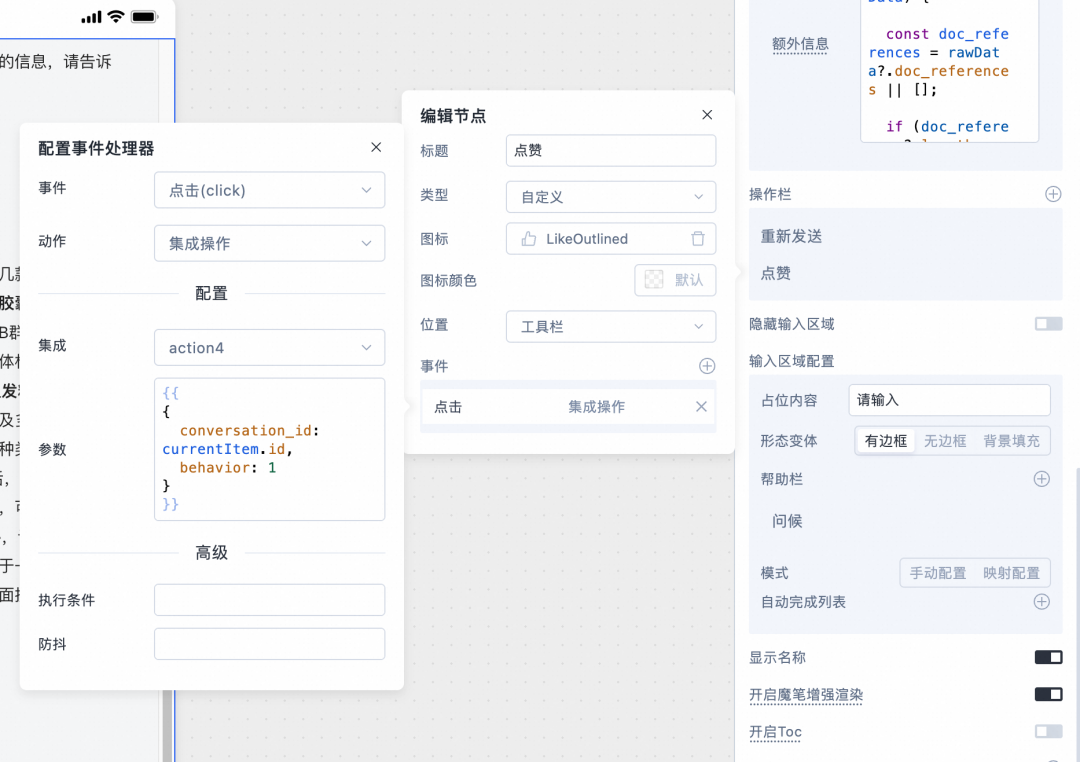Enable the 开启Toc toggle

pos(1048,731)
